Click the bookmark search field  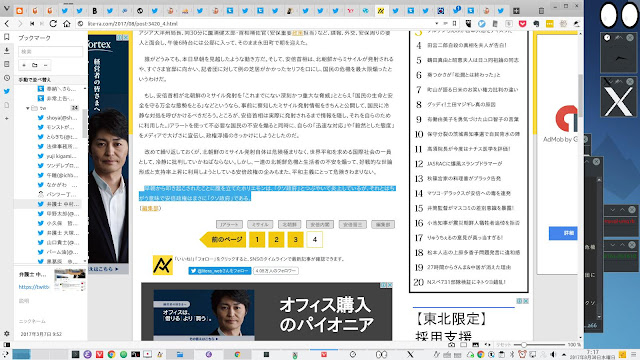[50, 51]
